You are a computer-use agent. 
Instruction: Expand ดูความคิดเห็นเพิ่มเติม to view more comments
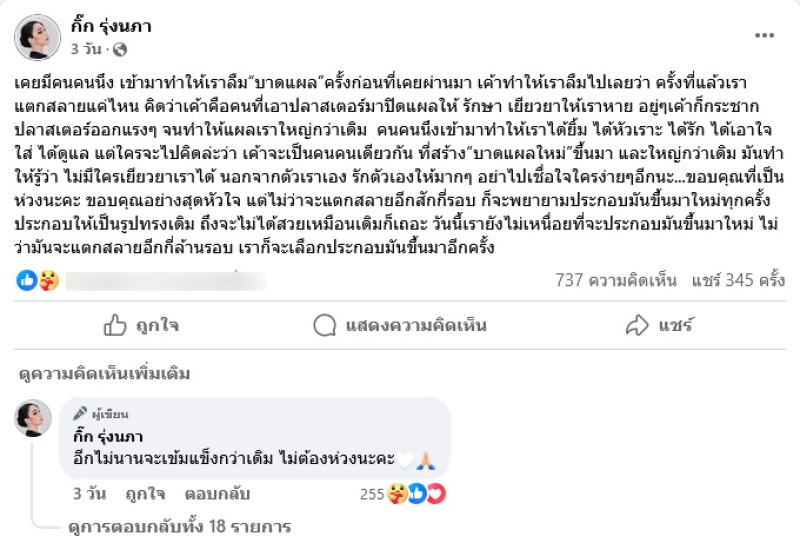click(104, 374)
